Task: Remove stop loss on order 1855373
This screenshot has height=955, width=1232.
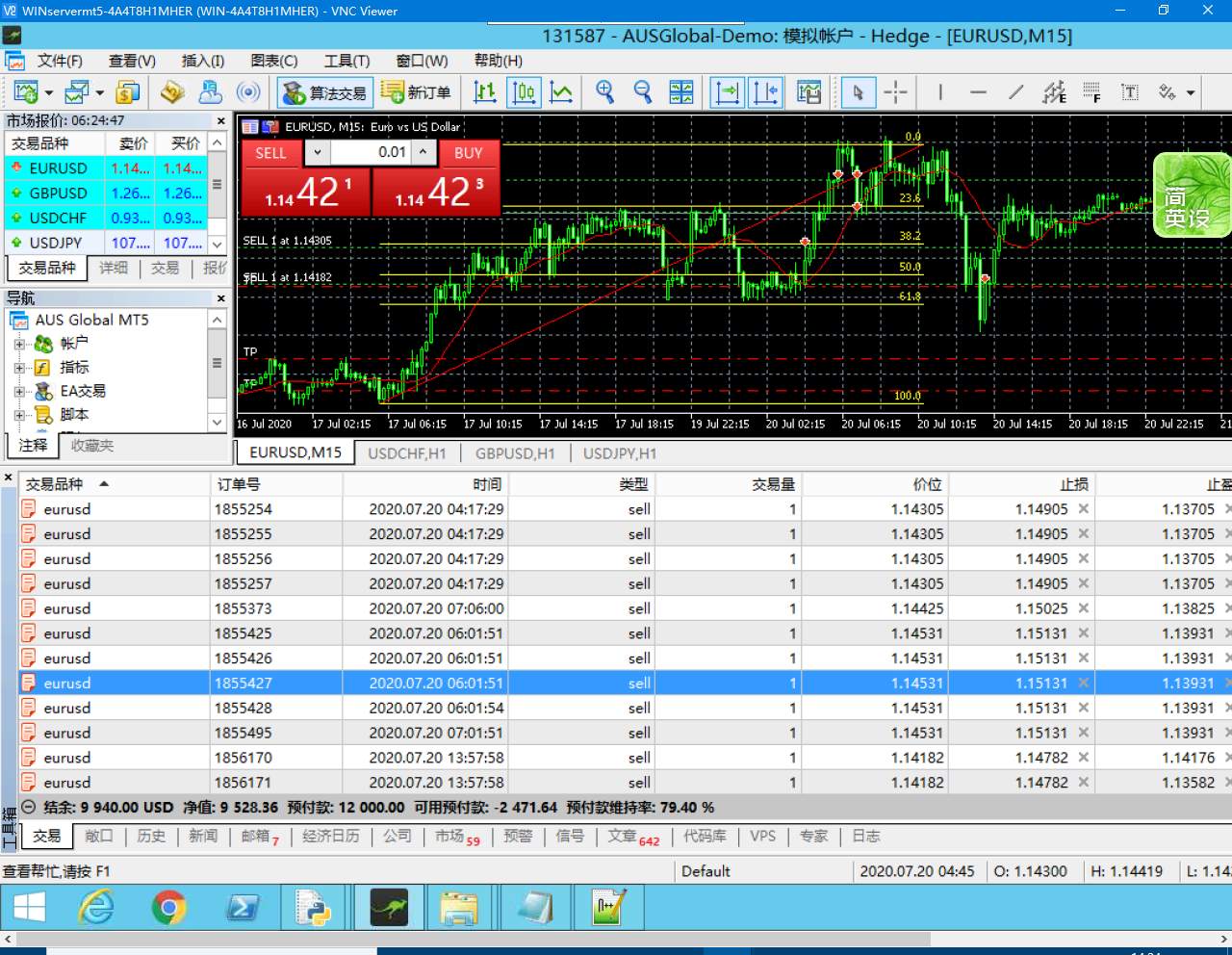Action: pyautogui.click(x=1083, y=608)
